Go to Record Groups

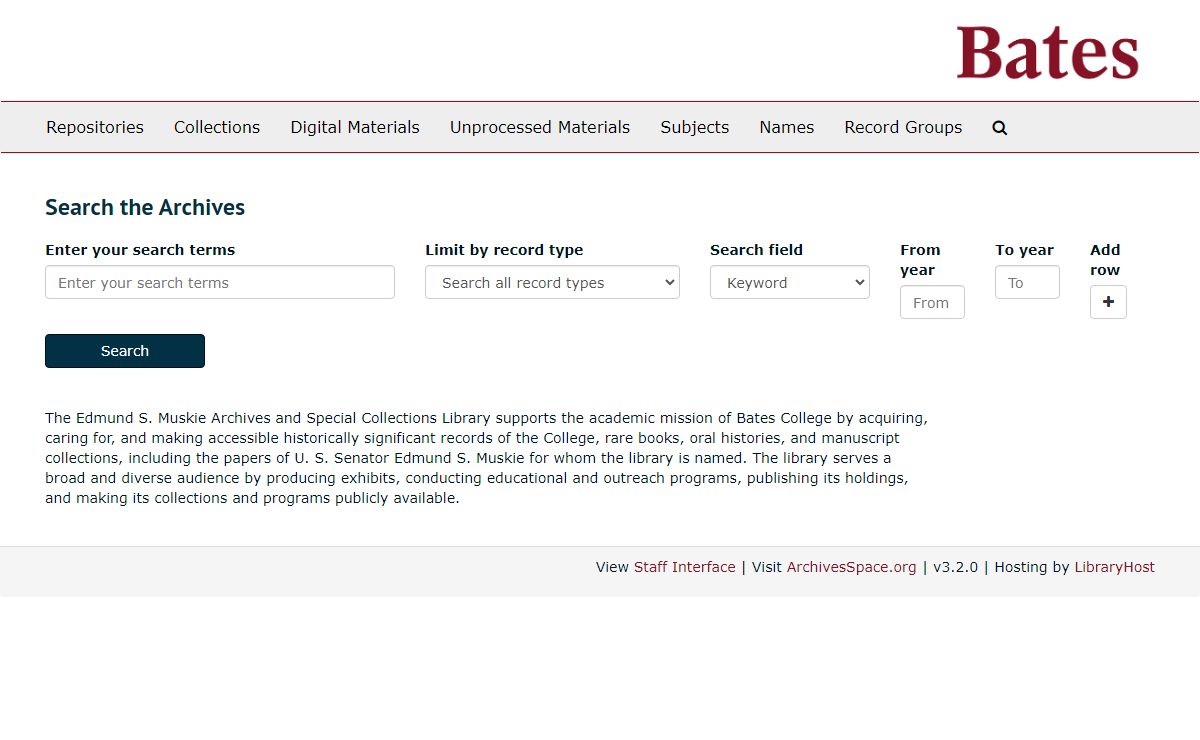click(903, 127)
